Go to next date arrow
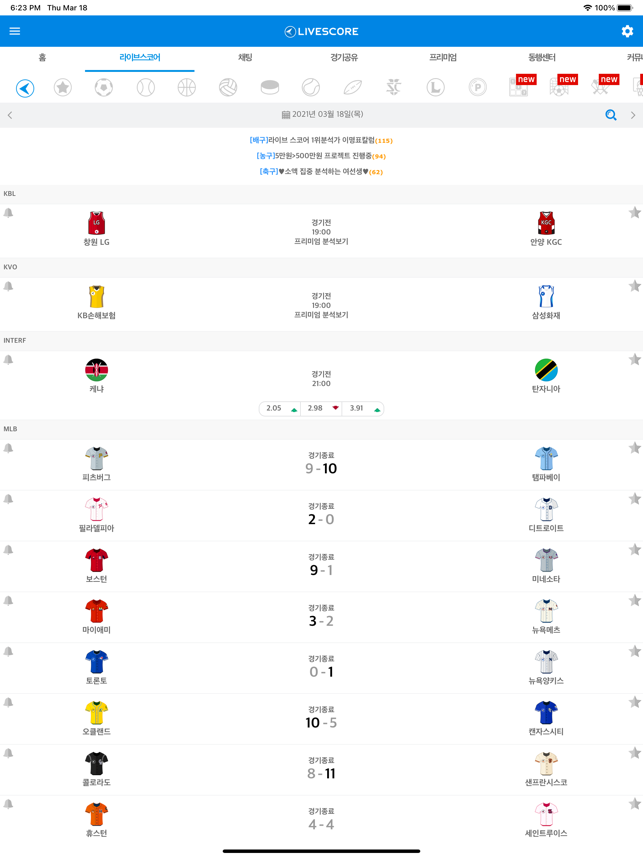The image size is (643, 858). (633, 115)
